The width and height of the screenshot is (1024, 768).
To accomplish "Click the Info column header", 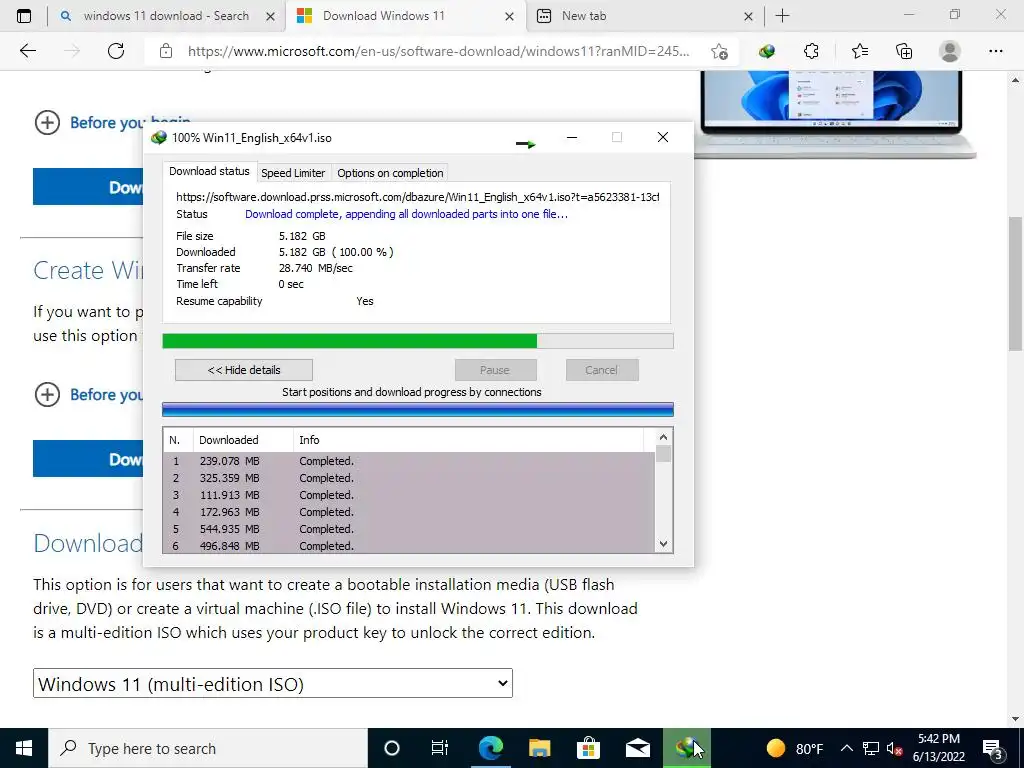I will coord(468,440).
